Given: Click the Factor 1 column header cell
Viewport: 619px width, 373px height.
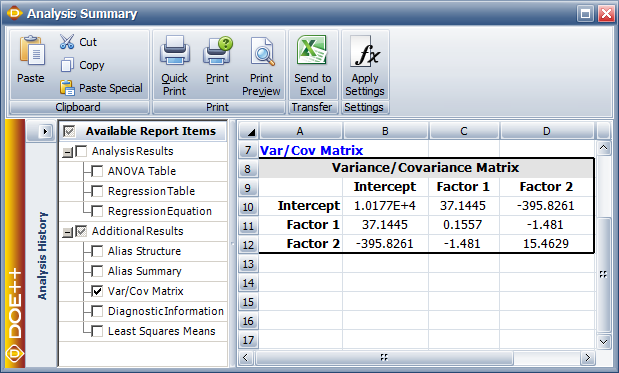Looking at the screenshot, I should click(x=463, y=187).
